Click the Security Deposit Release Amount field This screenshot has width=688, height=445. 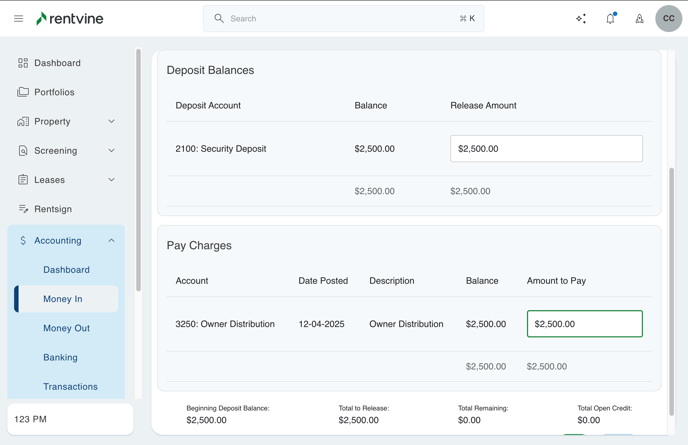pyautogui.click(x=546, y=149)
